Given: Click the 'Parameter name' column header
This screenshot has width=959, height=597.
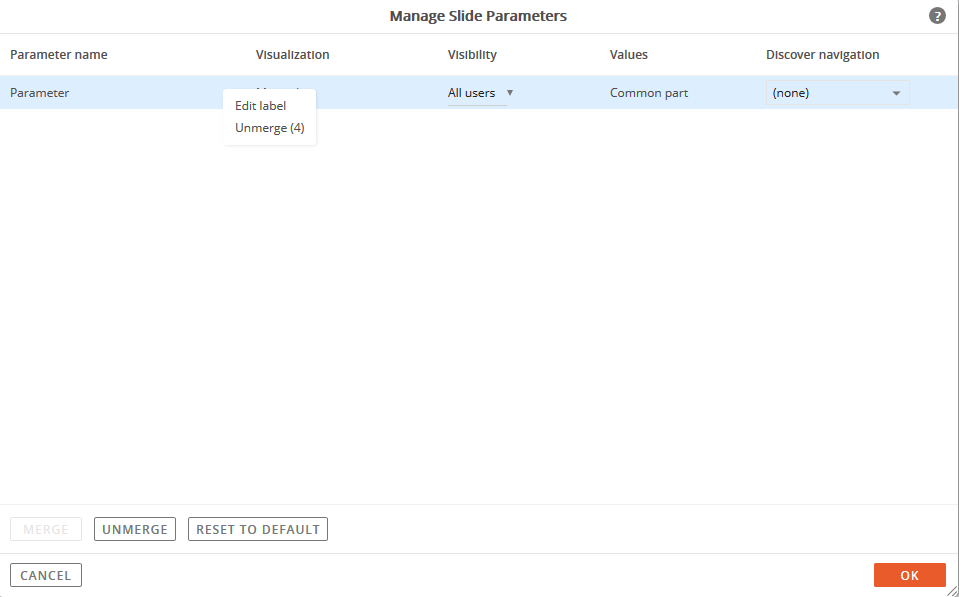Looking at the screenshot, I should click(x=59, y=54).
